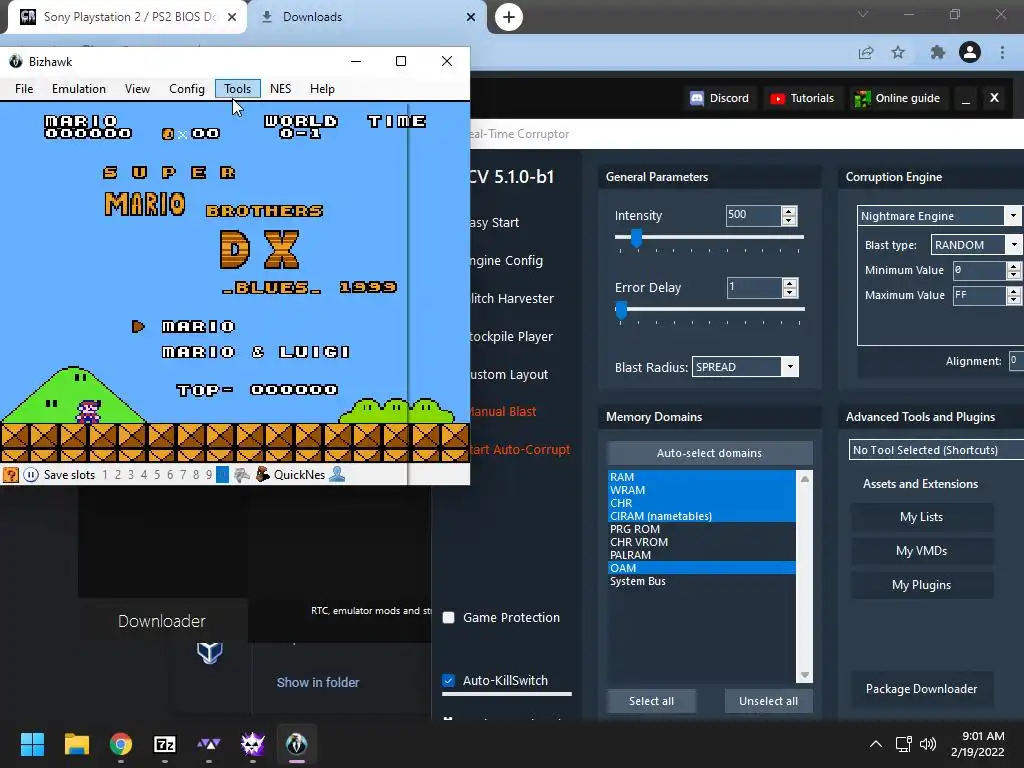
Task: Open the Discord link in RTC launcher
Action: [720, 98]
